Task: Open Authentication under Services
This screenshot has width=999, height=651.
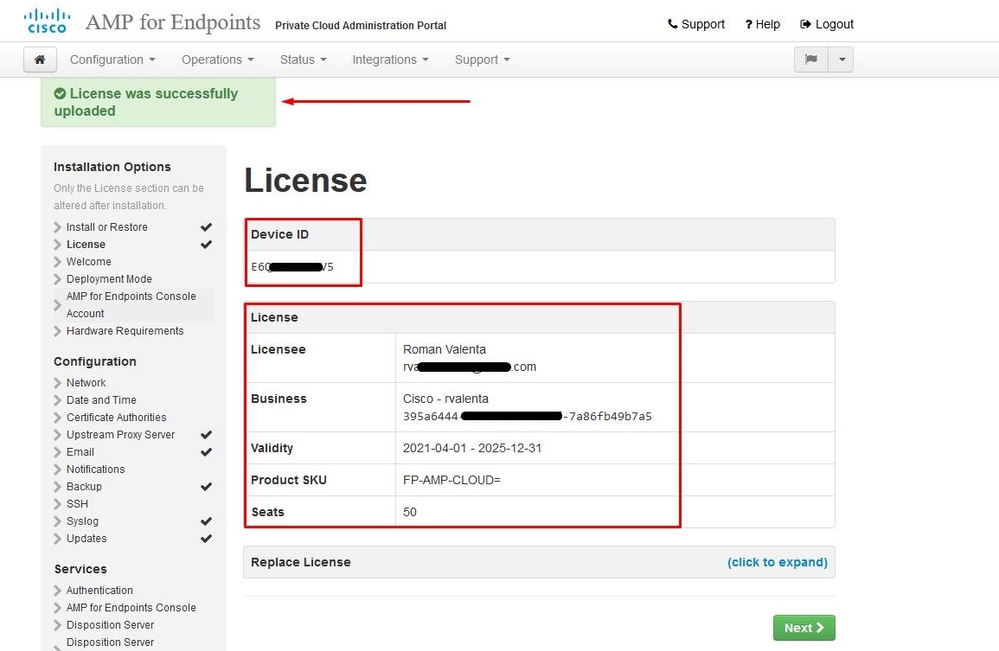Action: tap(99, 590)
